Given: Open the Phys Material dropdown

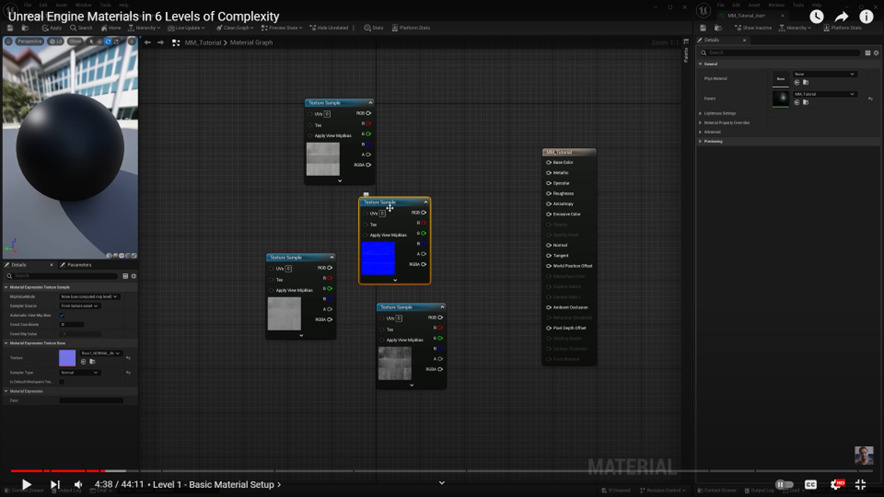Looking at the screenshot, I should point(824,74).
